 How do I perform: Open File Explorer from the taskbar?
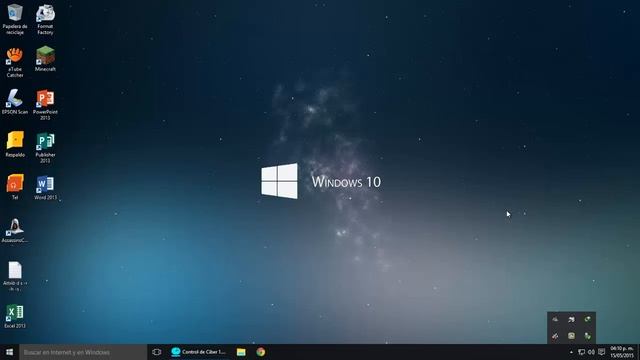coord(241,352)
